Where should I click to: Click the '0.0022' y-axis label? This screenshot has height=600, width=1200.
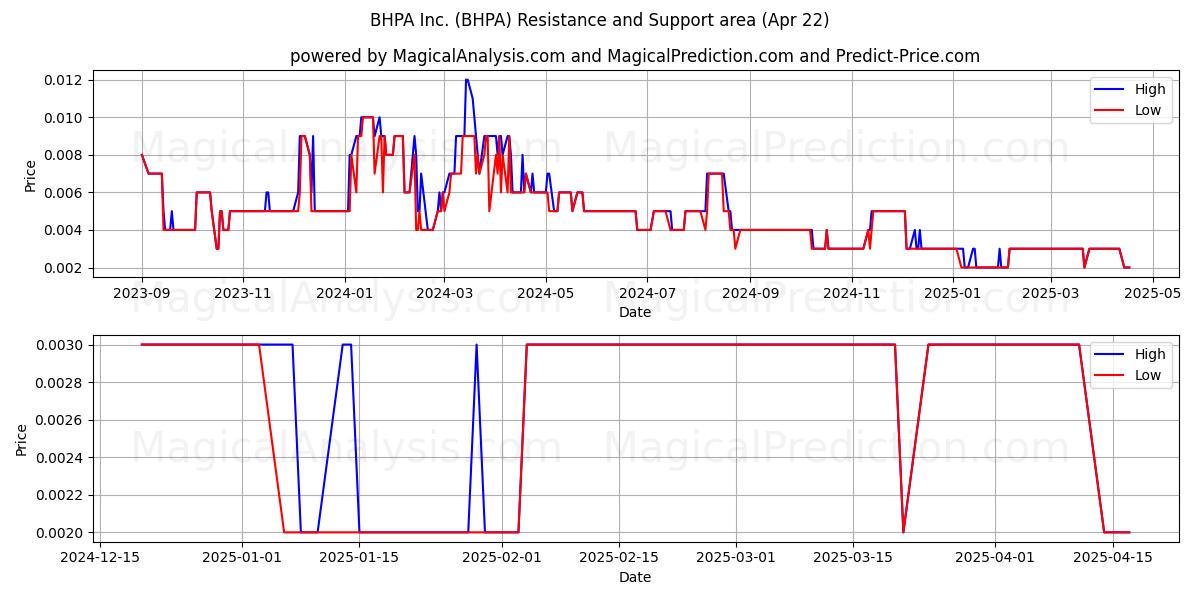pos(60,495)
